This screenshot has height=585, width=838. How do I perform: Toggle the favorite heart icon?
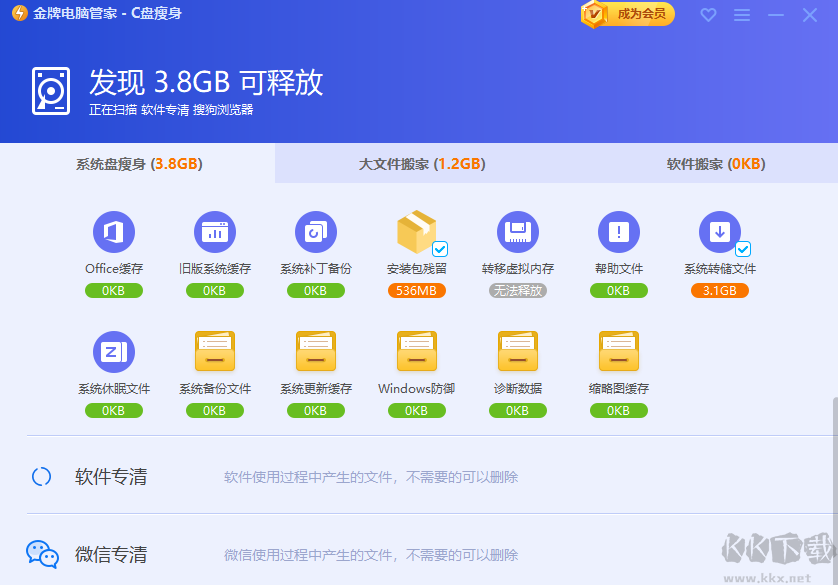[x=708, y=15]
